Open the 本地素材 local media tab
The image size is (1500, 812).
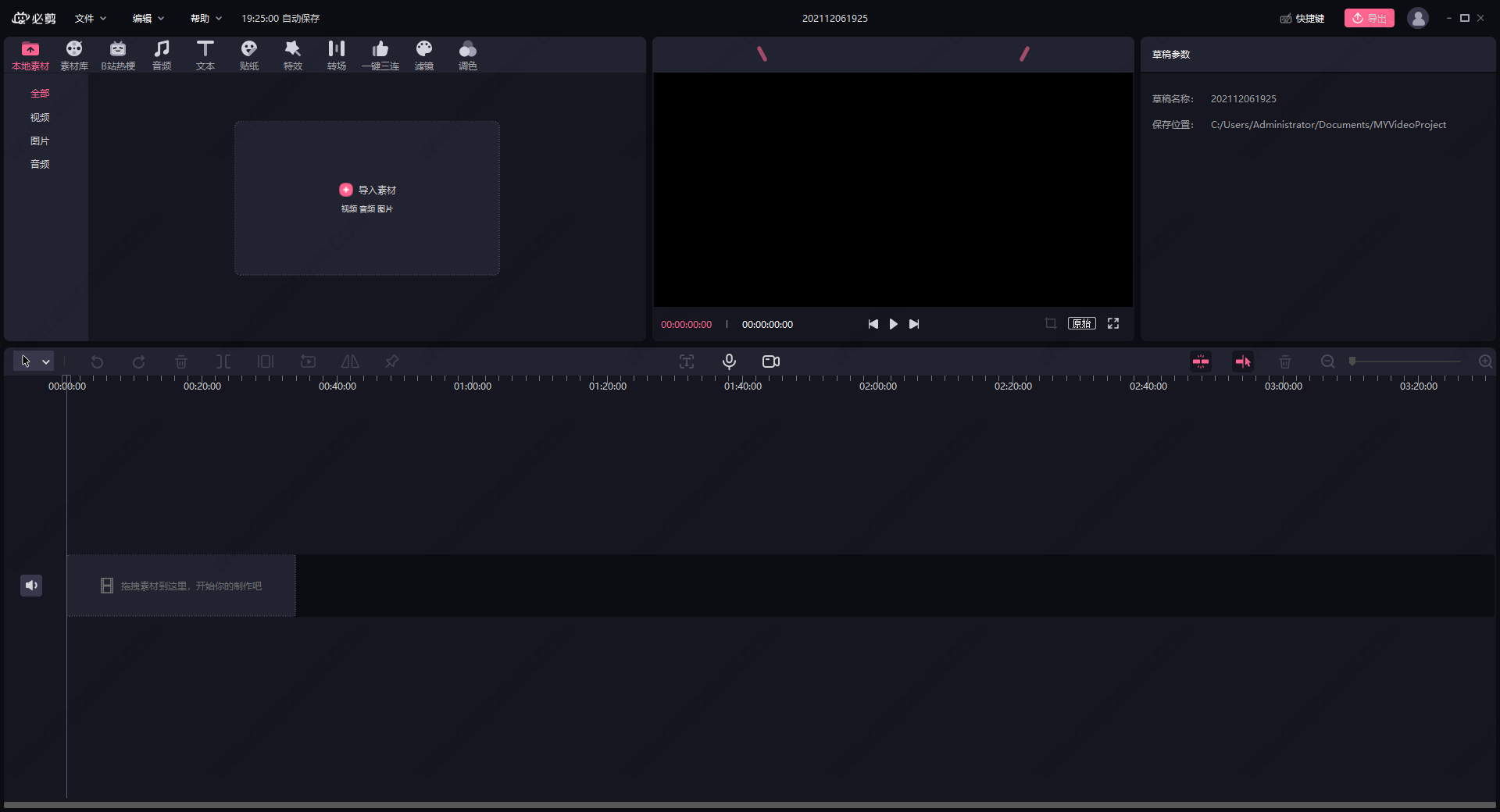pos(30,55)
